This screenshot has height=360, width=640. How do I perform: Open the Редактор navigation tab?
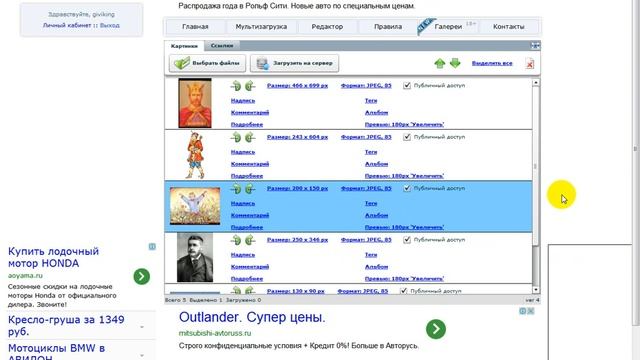[327, 27]
